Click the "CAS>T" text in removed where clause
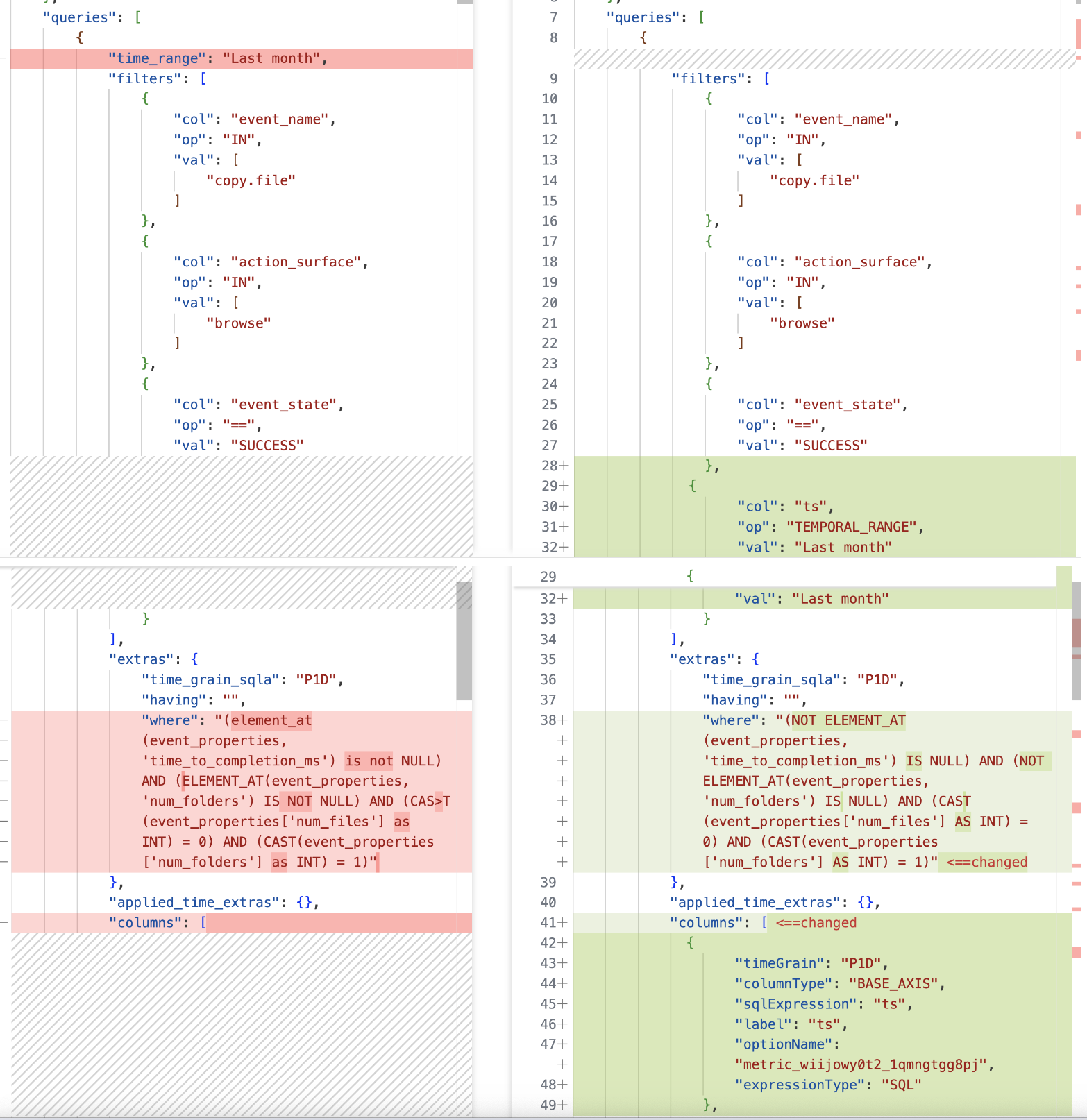The image size is (1087, 1120). [x=430, y=801]
